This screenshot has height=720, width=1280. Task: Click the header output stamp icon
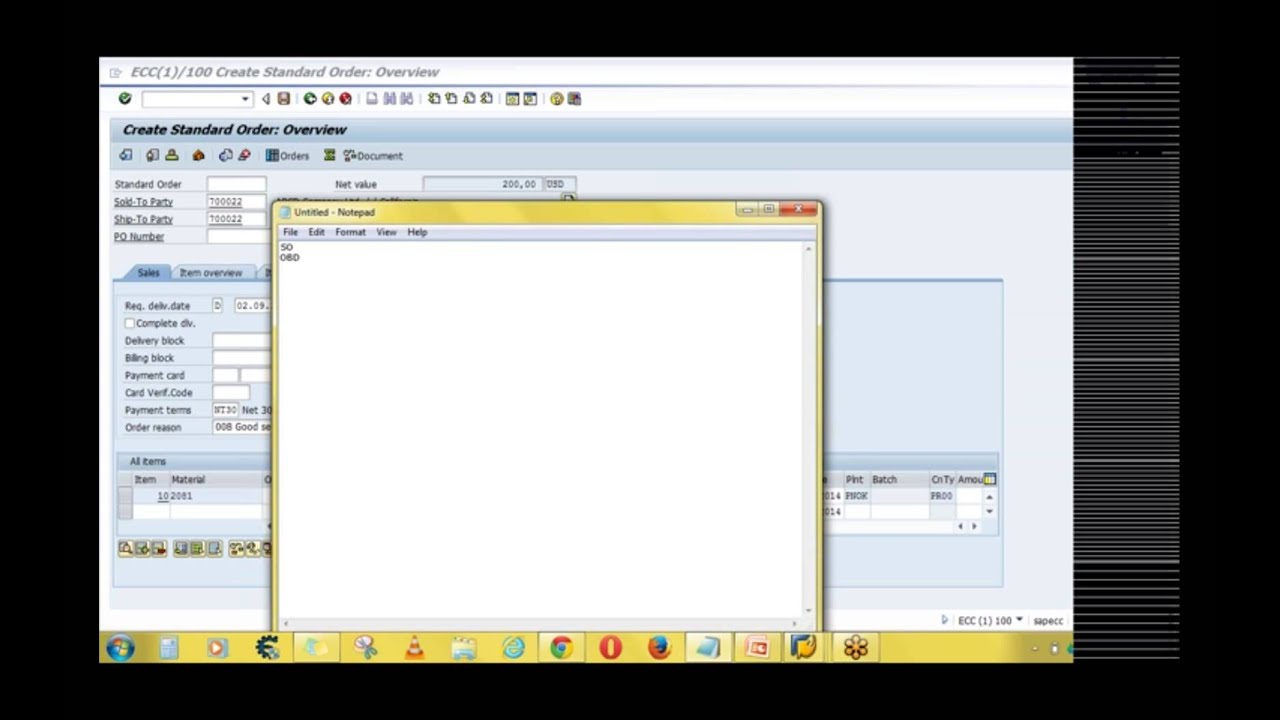(x=172, y=155)
